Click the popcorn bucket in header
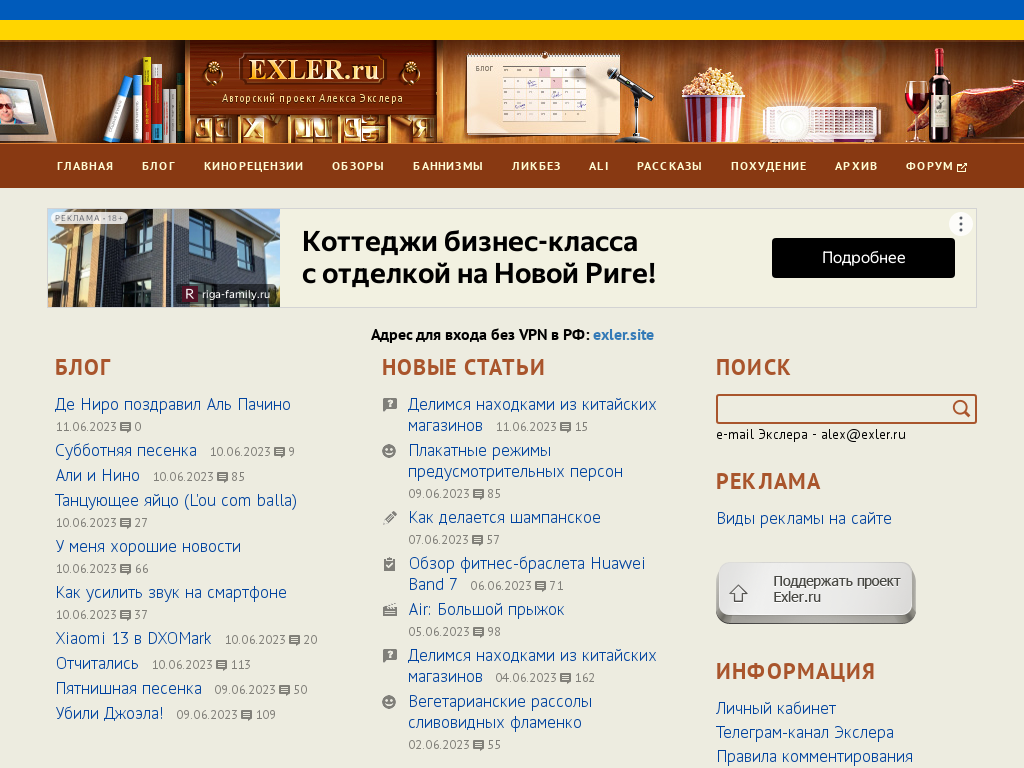 click(x=712, y=104)
